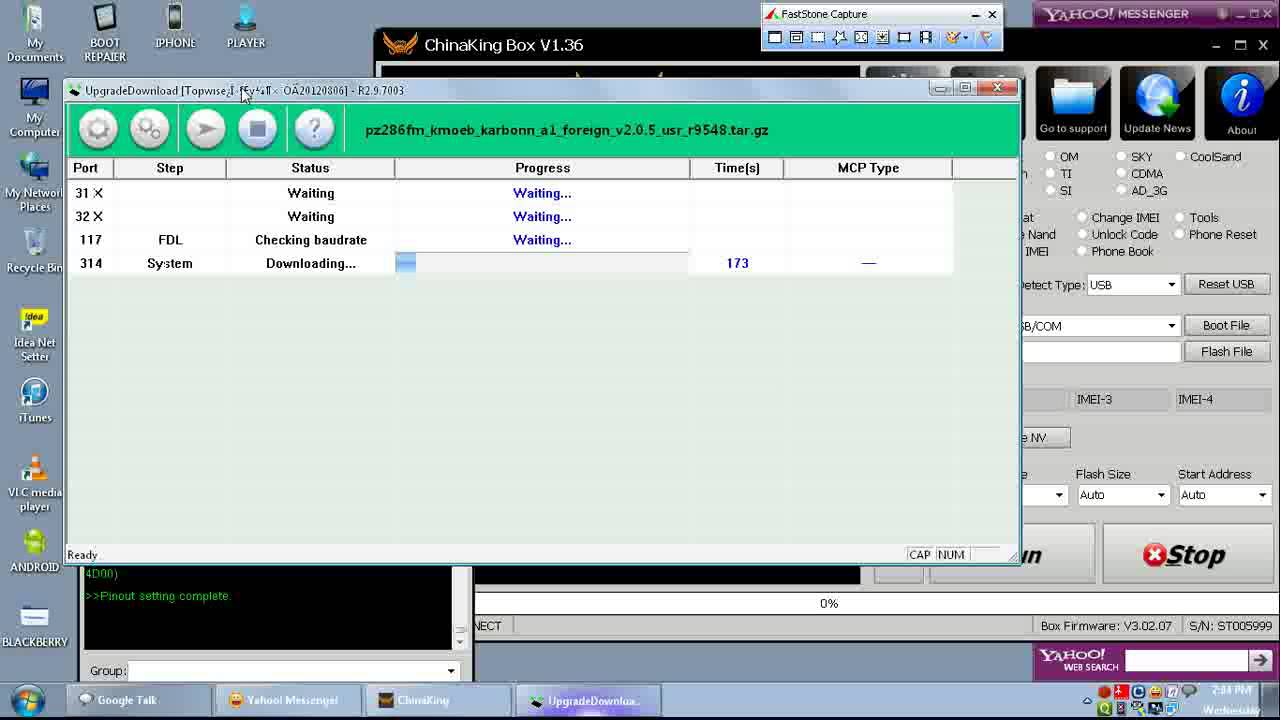
Task: Select the OM radio button
Action: tap(1050, 157)
